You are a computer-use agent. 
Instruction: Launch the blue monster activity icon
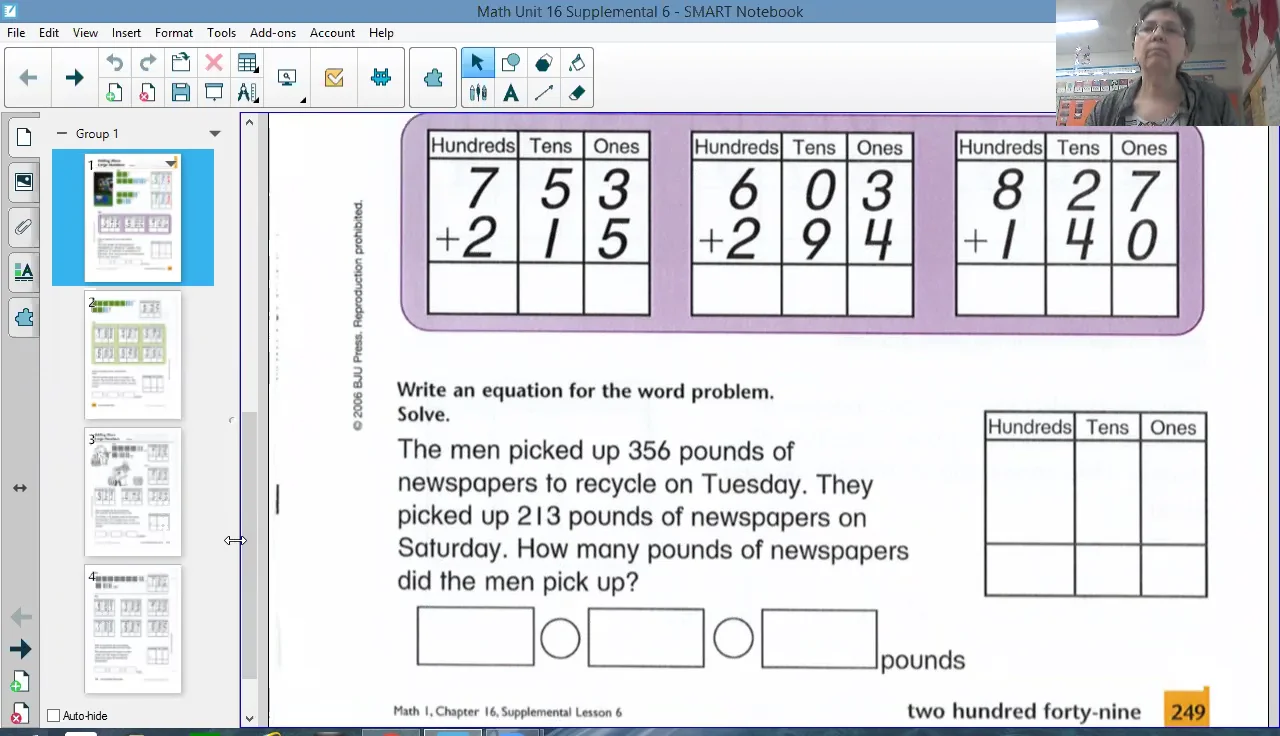pyautogui.click(x=381, y=78)
